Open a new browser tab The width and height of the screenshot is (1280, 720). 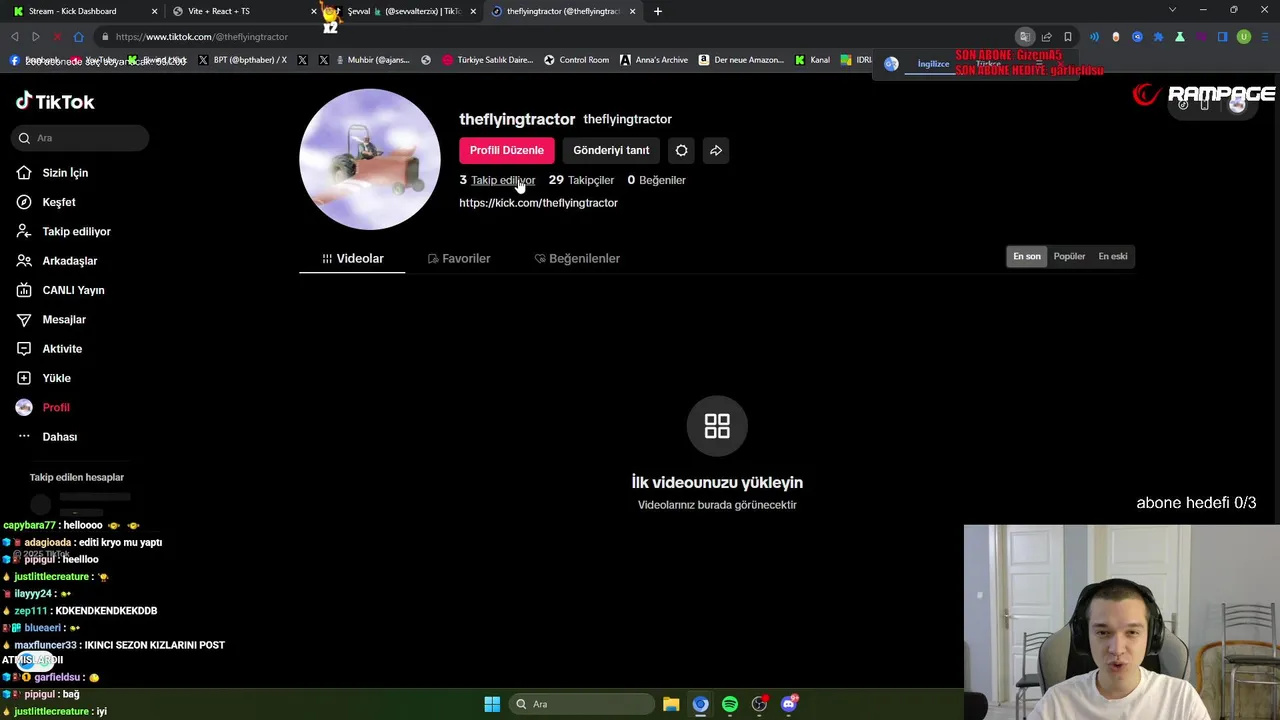tap(657, 11)
